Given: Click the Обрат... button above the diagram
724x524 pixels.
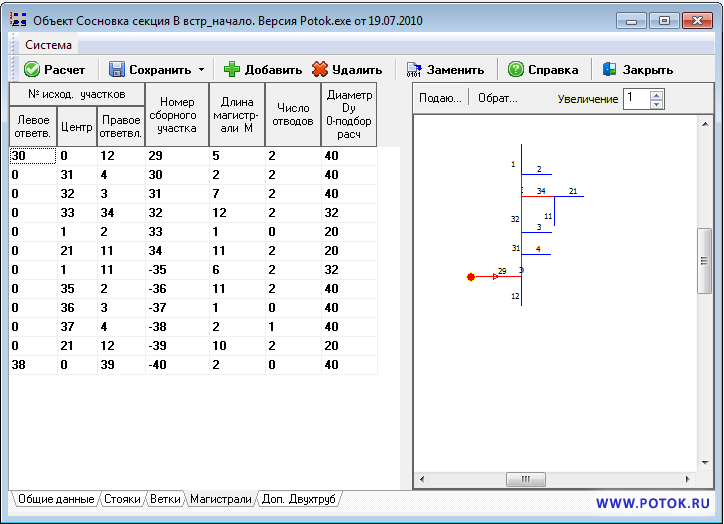Looking at the screenshot, I should (x=497, y=98).
